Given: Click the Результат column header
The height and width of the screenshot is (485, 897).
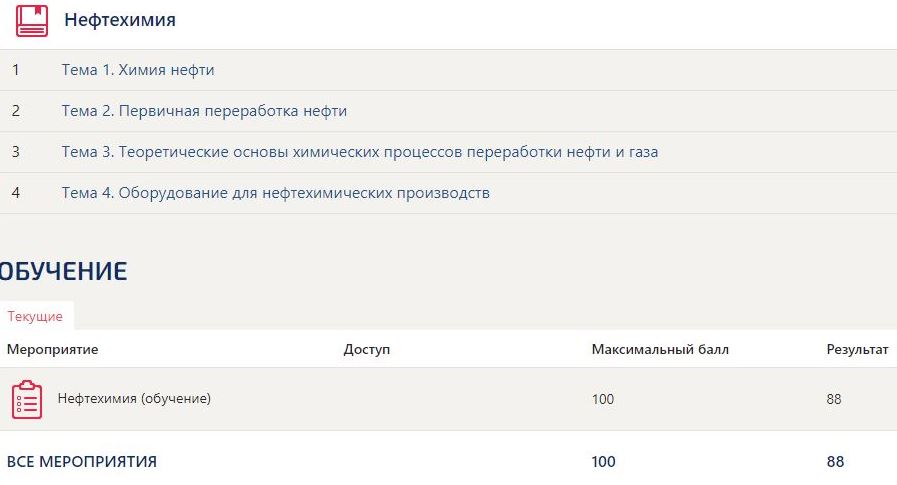Looking at the screenshot, I should pos(857,349).
